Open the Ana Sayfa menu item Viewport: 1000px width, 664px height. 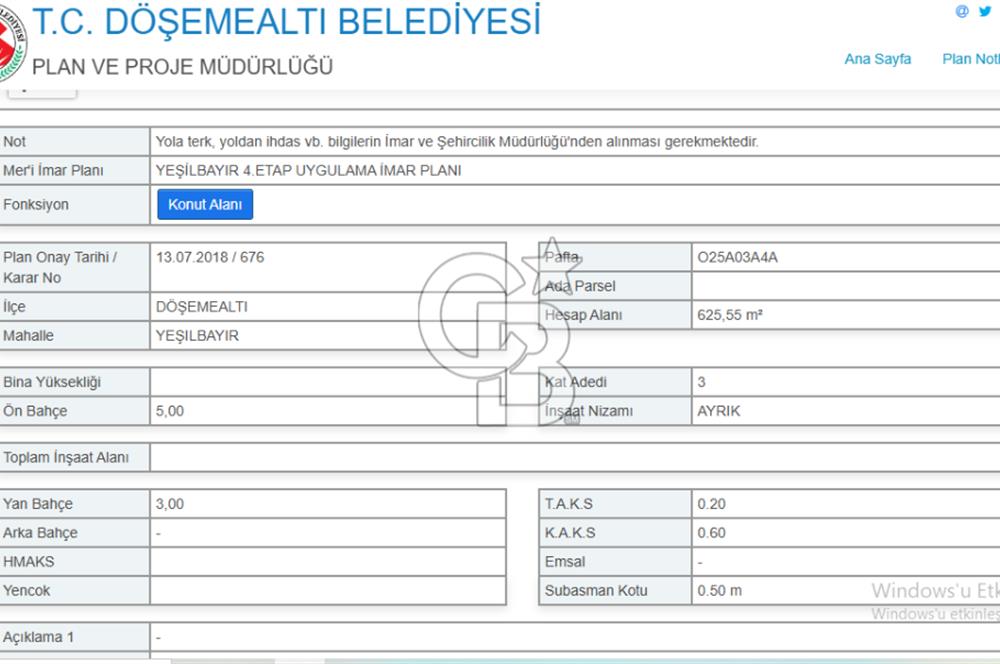click(x=877, y=60)
